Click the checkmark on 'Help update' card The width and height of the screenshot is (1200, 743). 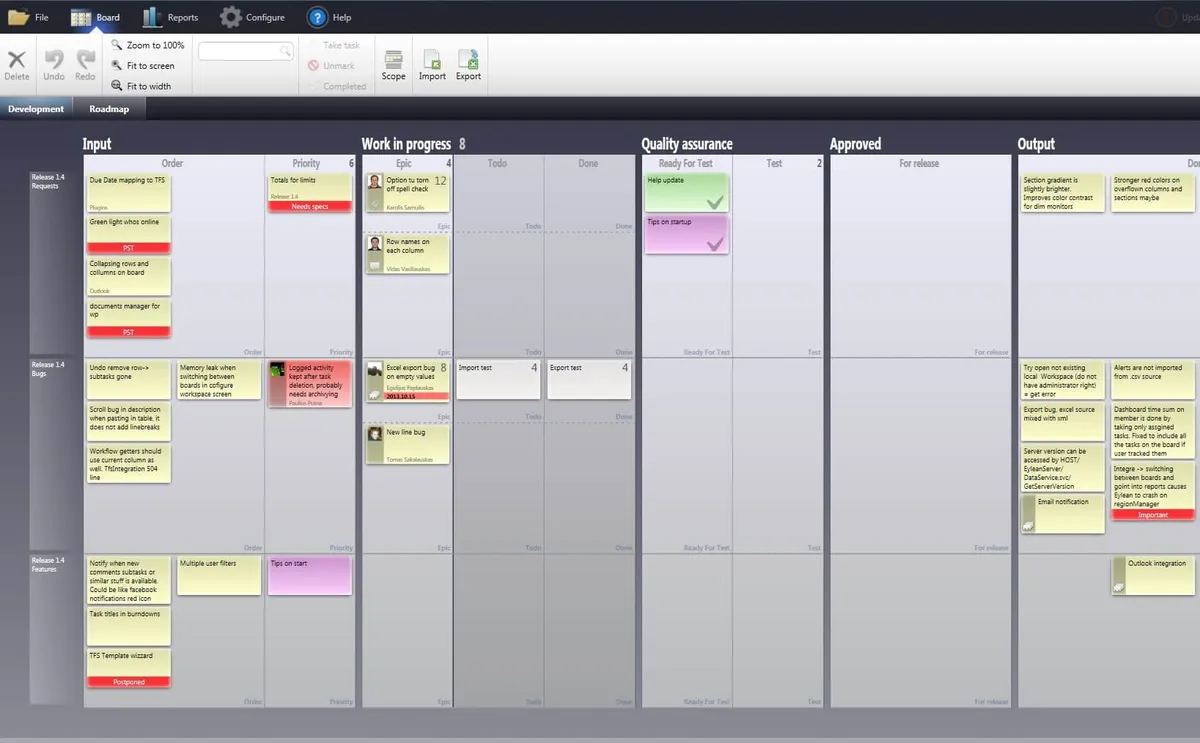point(715,202)
